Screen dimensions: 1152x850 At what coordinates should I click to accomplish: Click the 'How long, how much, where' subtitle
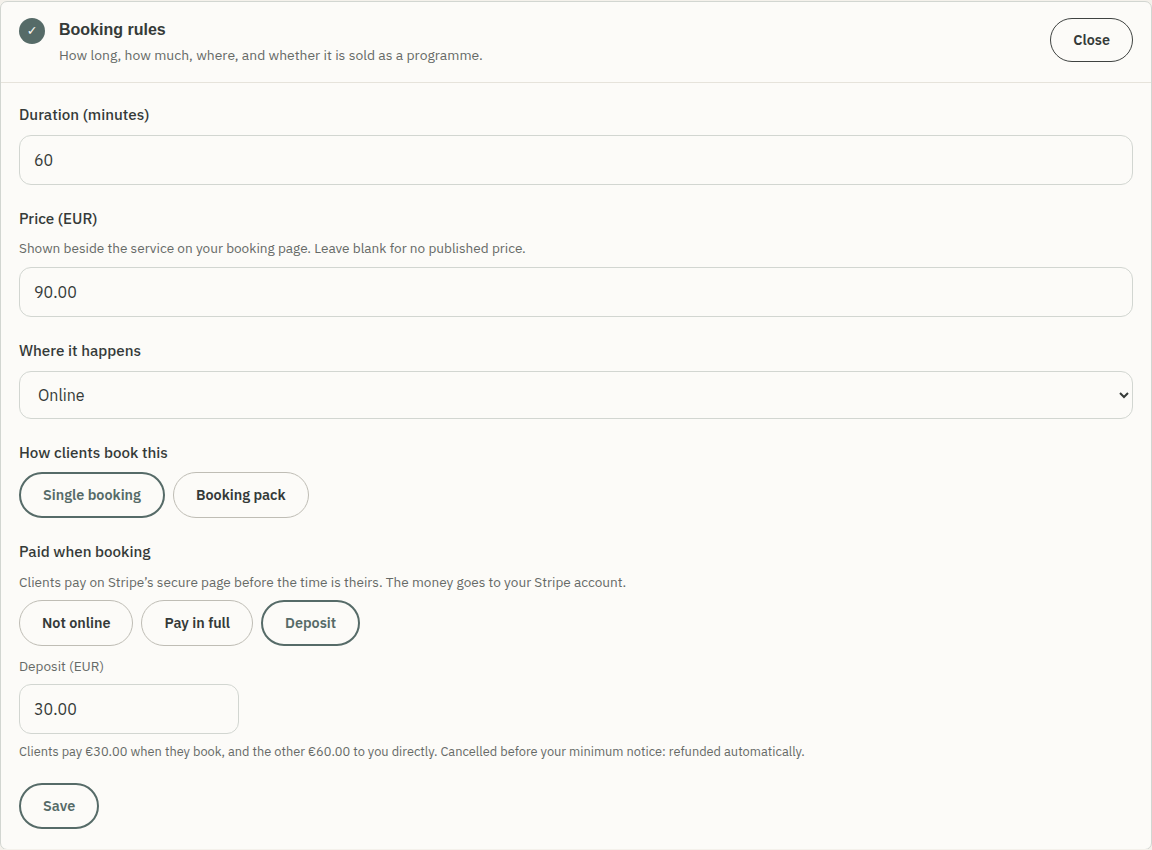[x=270, y=56]
